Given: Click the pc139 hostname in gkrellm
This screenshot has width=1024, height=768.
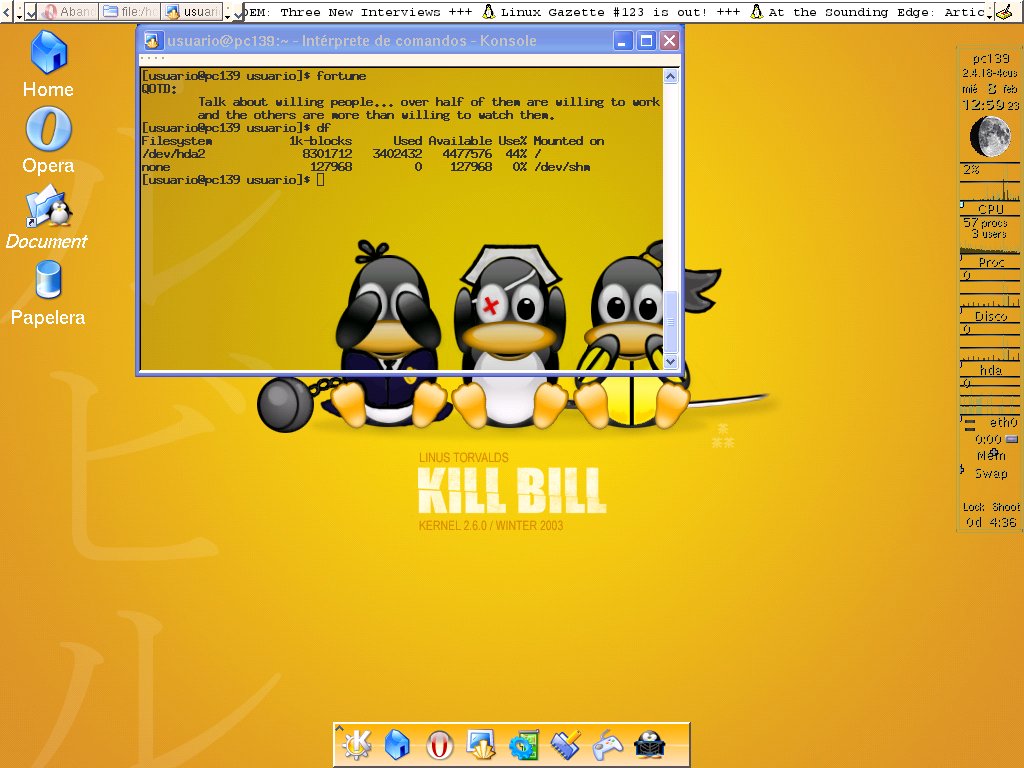Looking at the screenshot, I should (991, 58).
